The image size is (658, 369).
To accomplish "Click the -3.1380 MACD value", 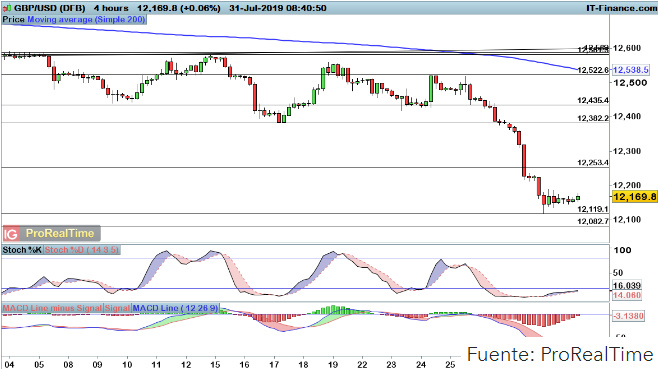I will coord(628,316).
